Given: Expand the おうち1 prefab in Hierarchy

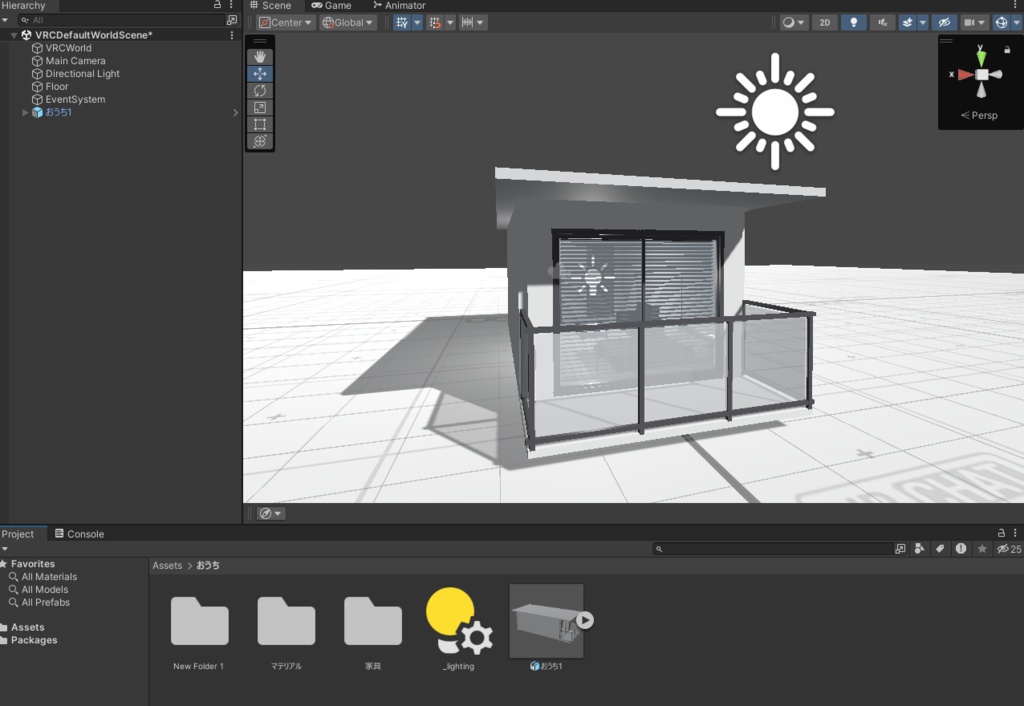Looking at the screenshot, I should pos(25,112).
